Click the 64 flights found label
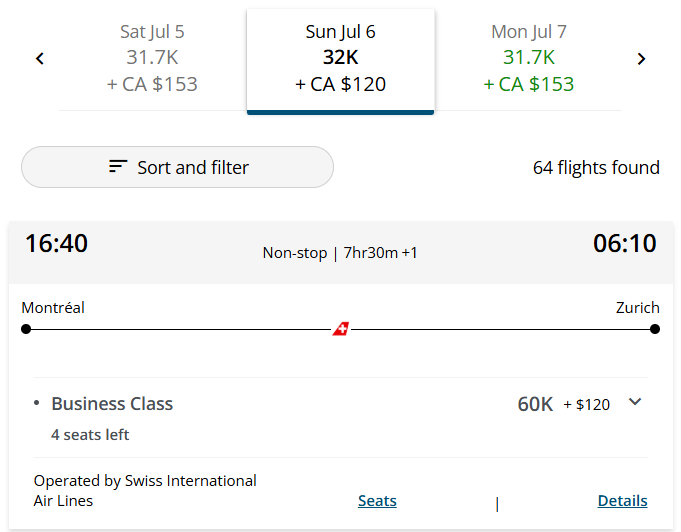The width and height of the screenshot is (681, 532). (596, 168)
